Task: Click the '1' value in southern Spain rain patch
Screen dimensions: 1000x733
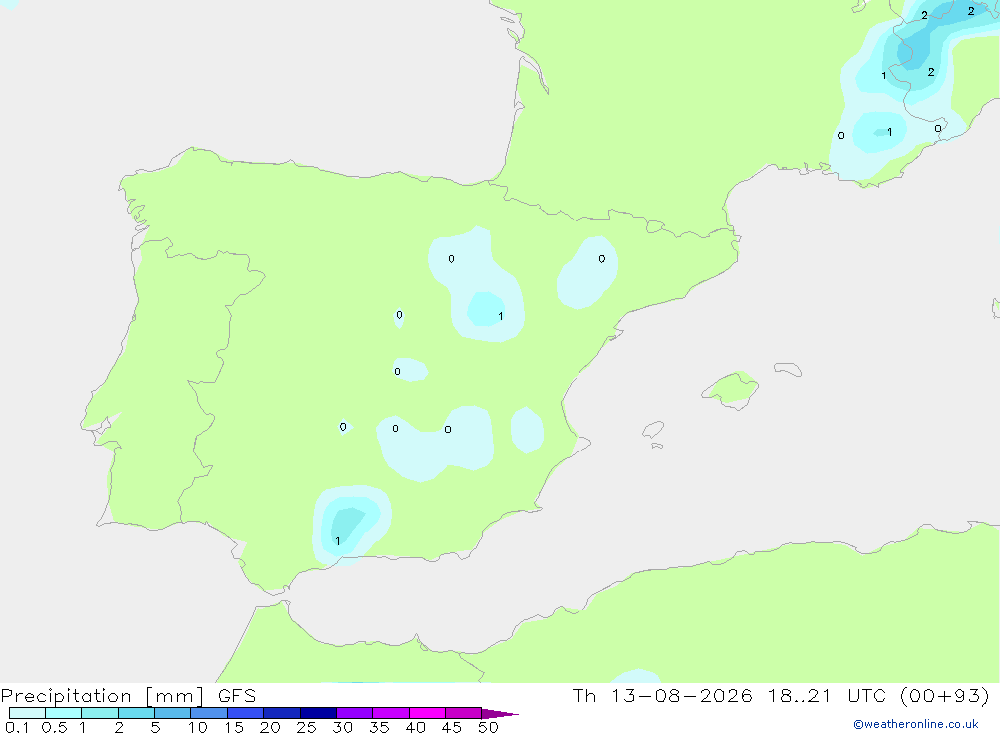Action: point(337,541)
